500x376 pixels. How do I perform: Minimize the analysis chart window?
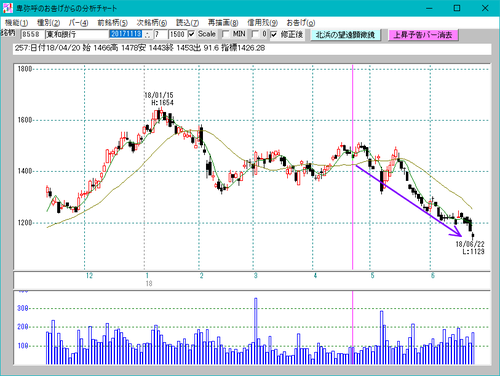tap(429, 8)
